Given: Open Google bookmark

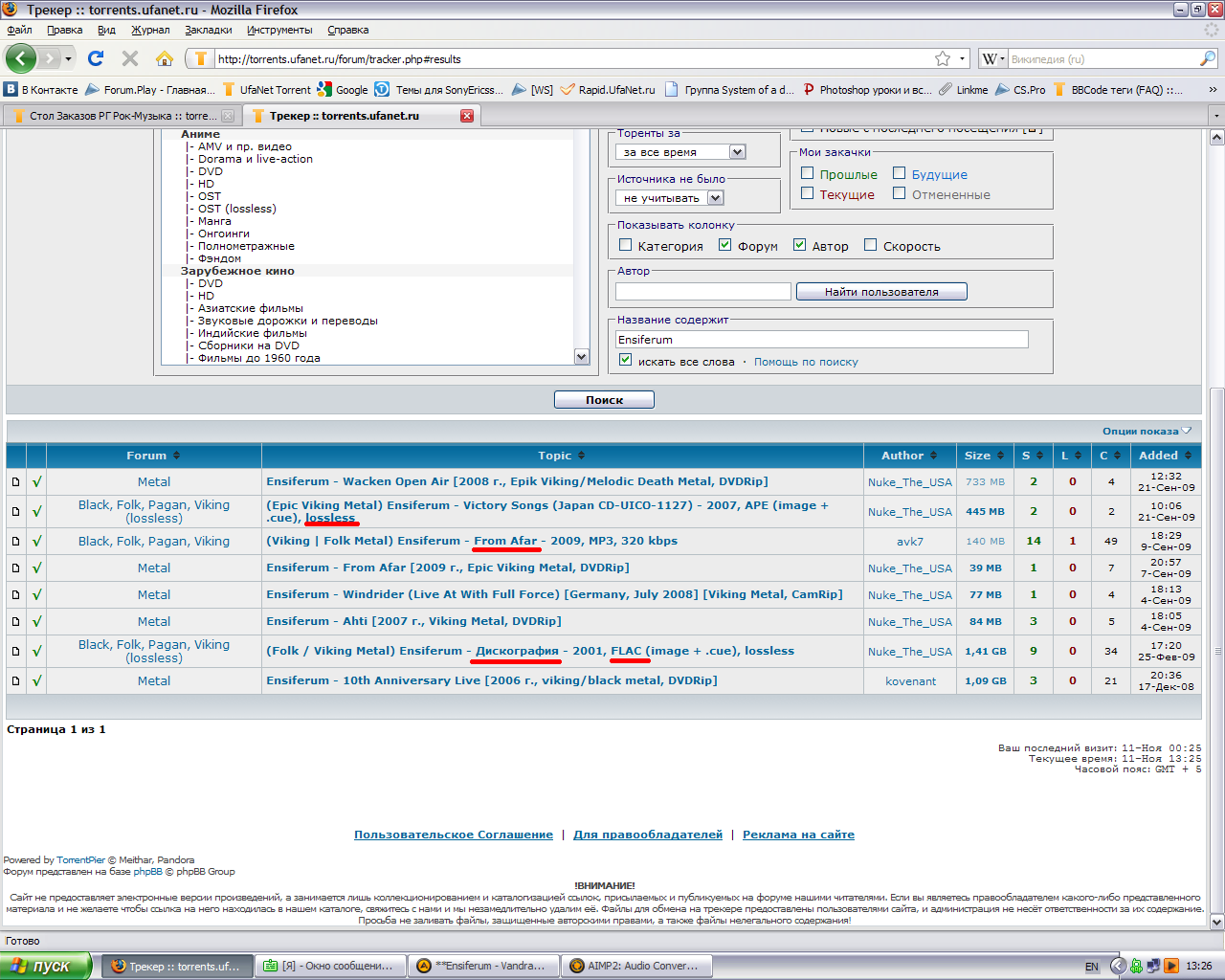Looking at the screenshot, I should point(344,90).
